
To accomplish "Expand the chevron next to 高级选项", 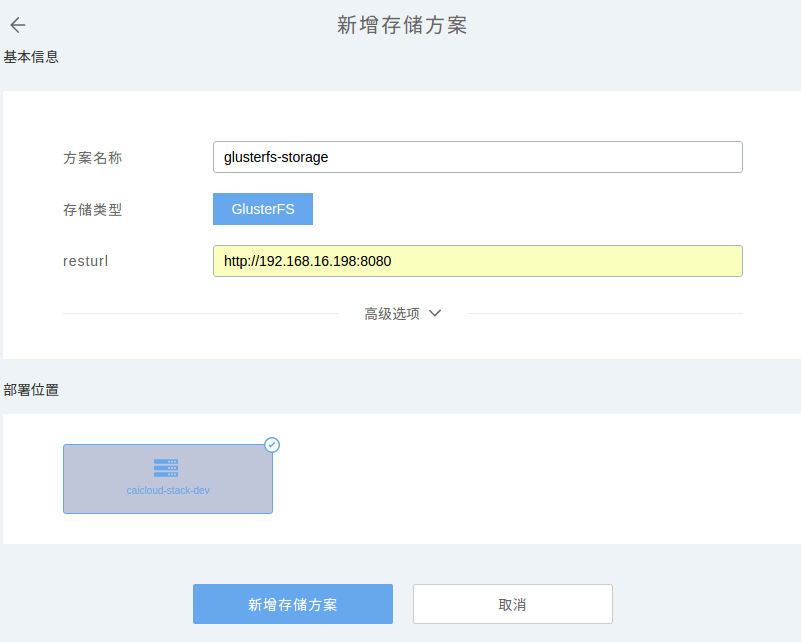I will point(435,313).
